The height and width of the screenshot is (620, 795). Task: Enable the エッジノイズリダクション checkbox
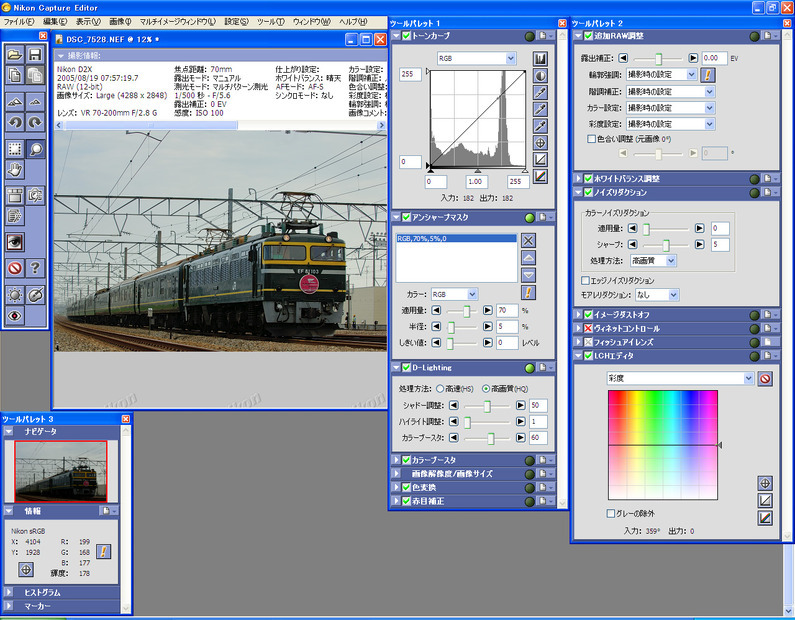click(x=585, y=280)
